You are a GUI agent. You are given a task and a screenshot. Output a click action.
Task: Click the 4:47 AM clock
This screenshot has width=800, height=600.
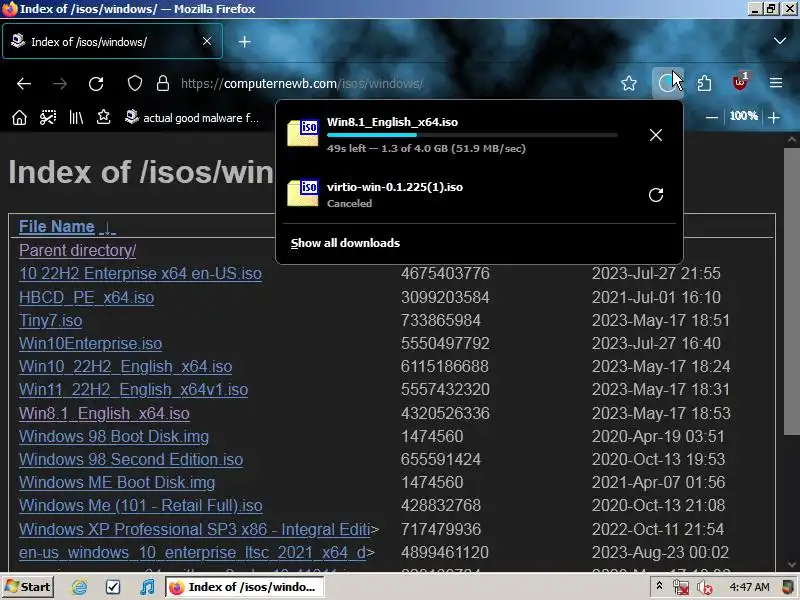tap(749, 587)
